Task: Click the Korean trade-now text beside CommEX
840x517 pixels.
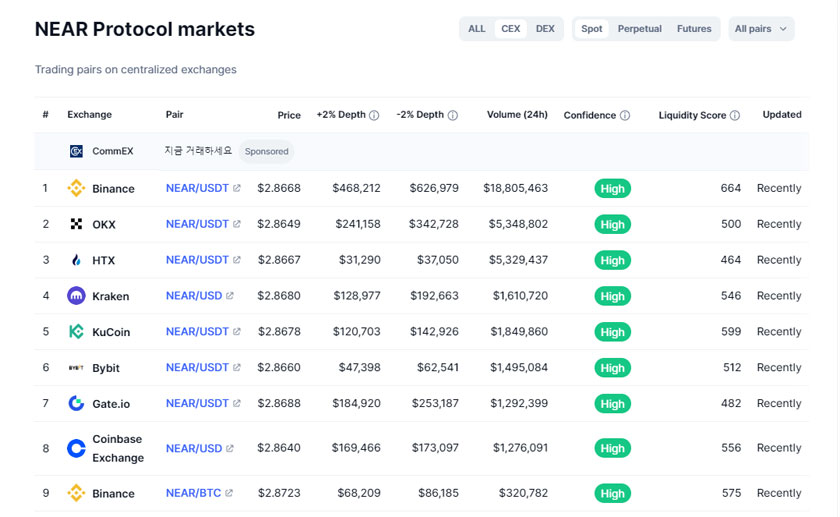Action: coord(198,151)
